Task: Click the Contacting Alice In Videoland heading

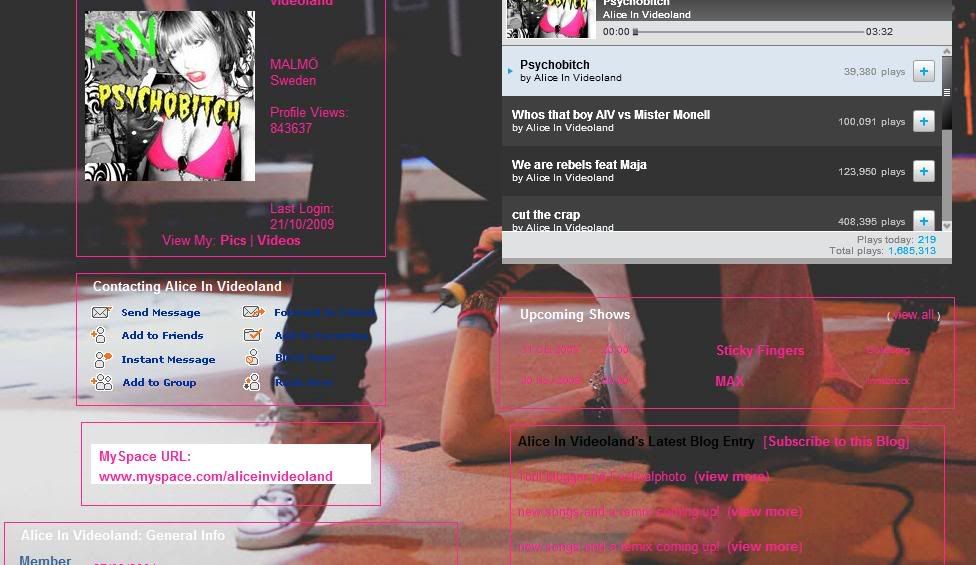Action: [x=187, y=286]
